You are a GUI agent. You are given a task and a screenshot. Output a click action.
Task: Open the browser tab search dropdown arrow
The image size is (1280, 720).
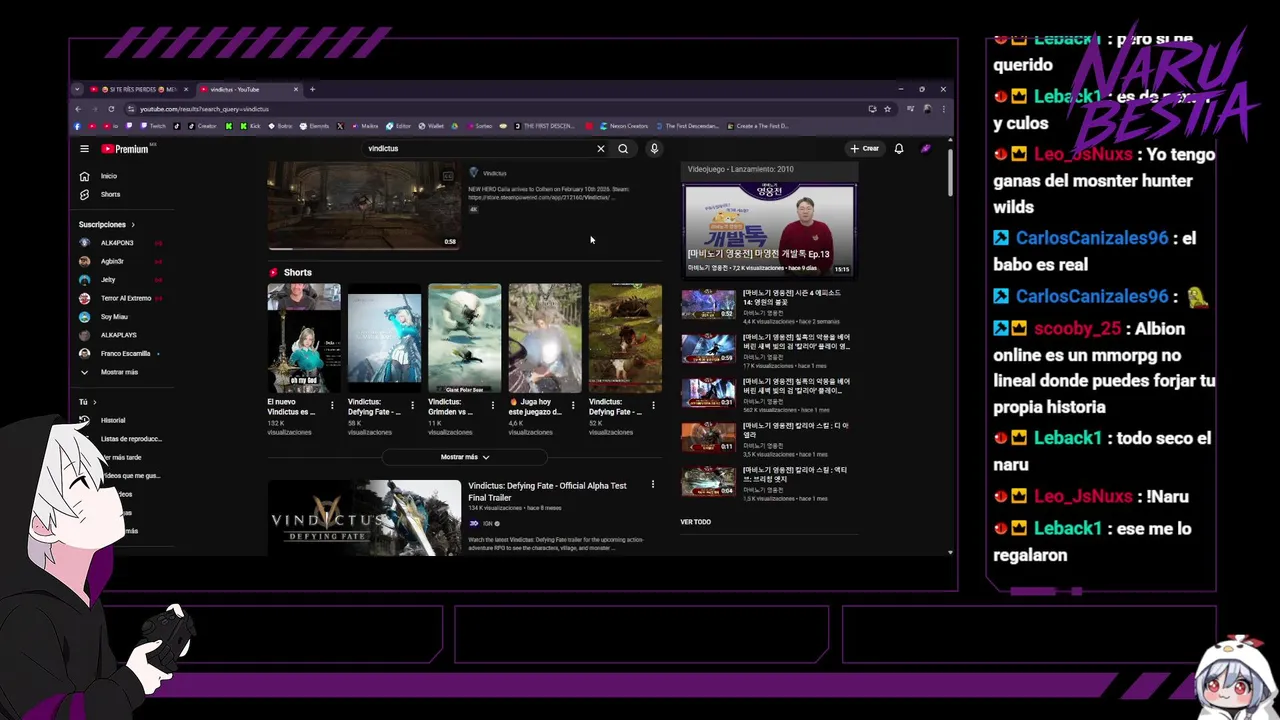[77, 89]
